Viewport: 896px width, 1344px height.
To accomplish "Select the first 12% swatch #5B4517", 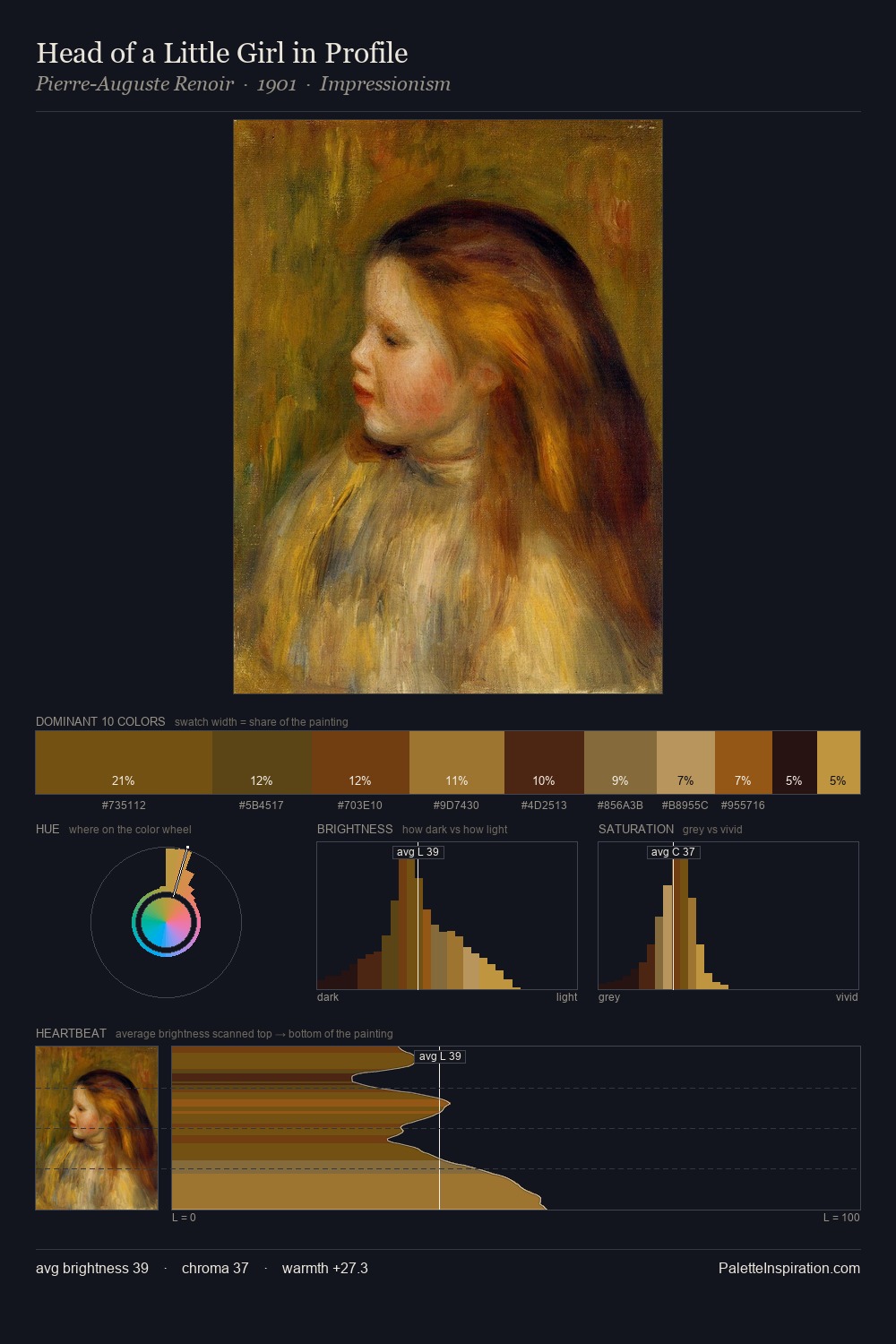I will [x=262, y=762].
